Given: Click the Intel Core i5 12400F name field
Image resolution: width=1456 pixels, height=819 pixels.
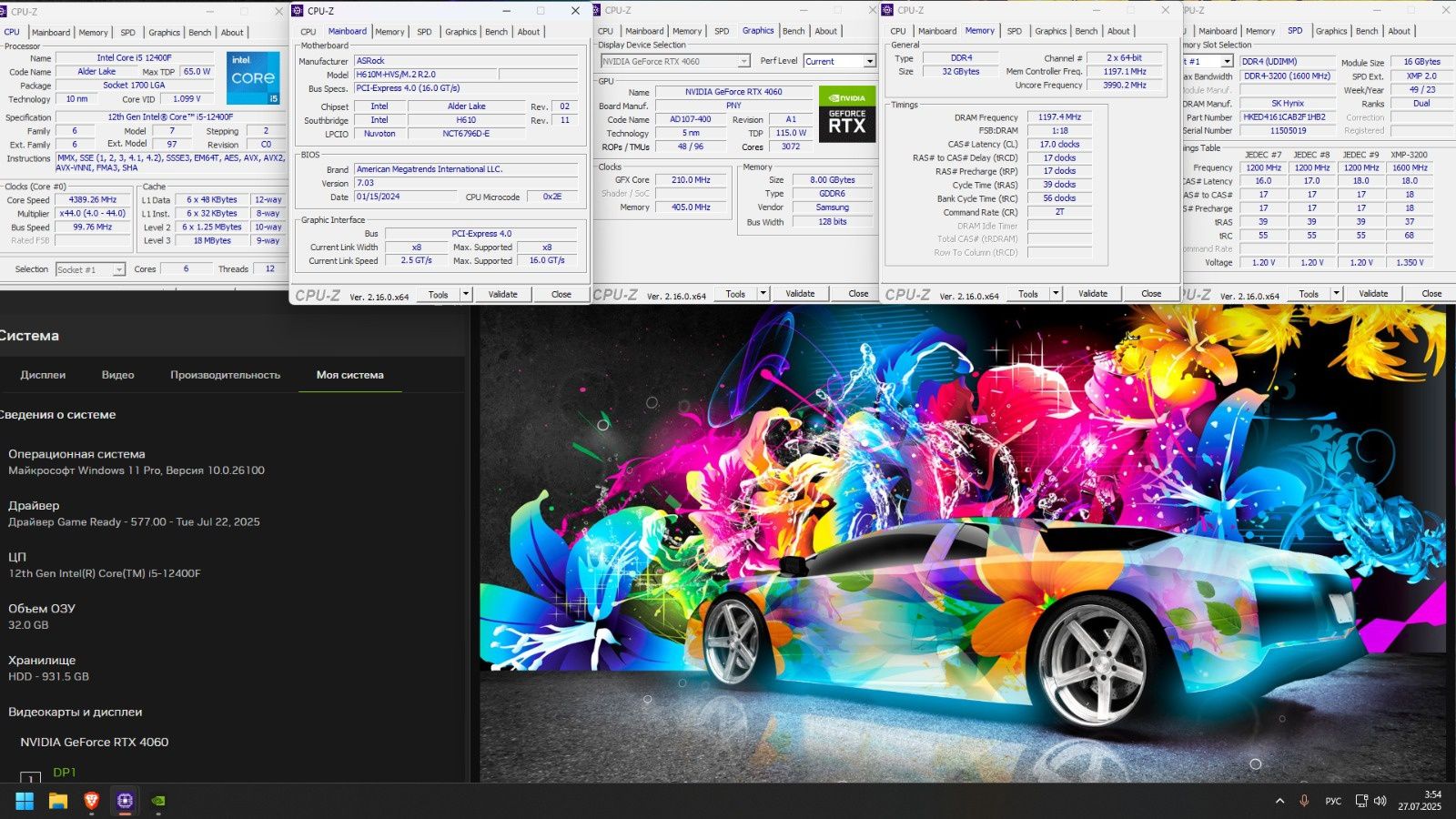Looking at the screenshot, I should (x=134, y=58).
